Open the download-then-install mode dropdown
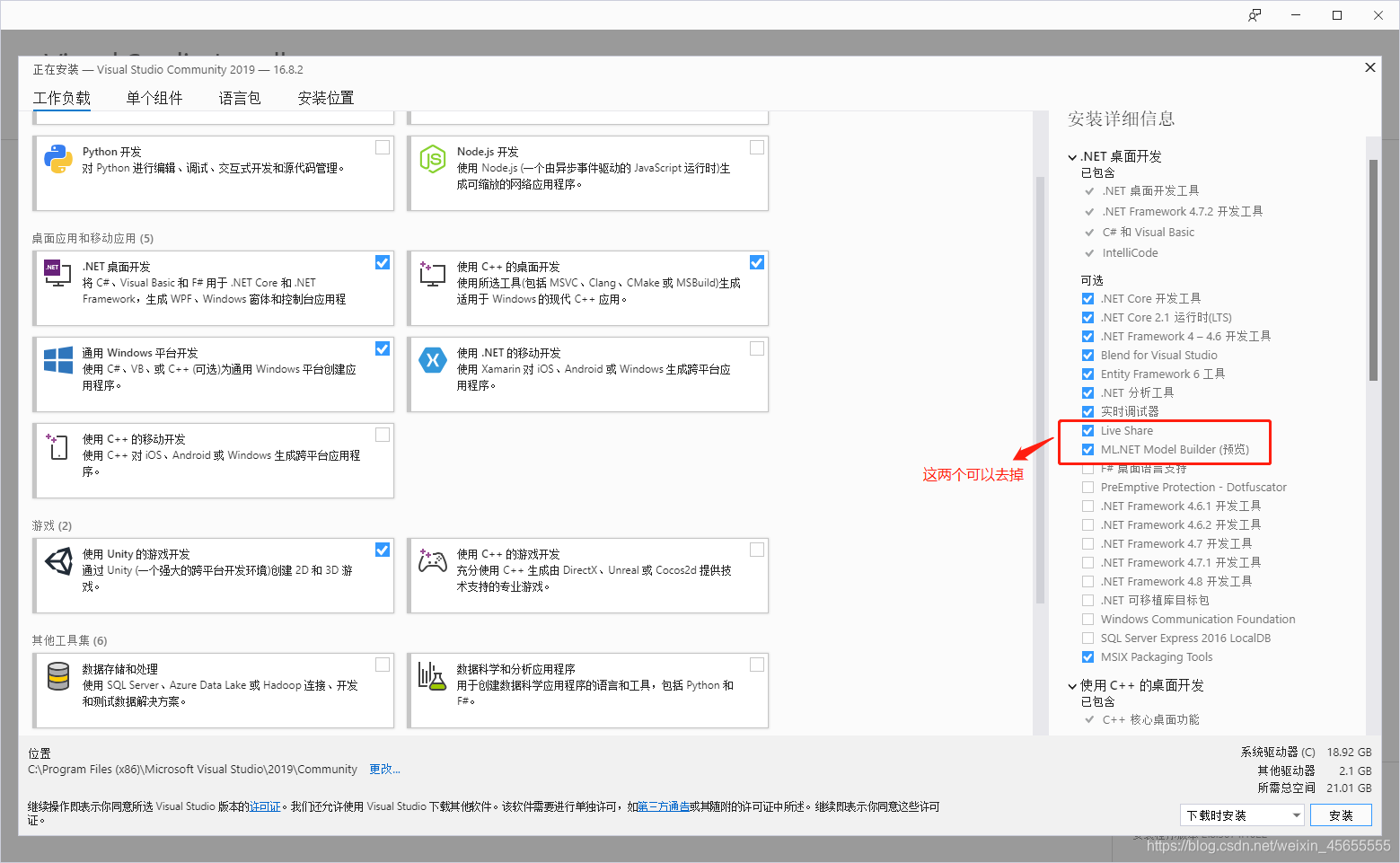 click(x=1242, y=815)
